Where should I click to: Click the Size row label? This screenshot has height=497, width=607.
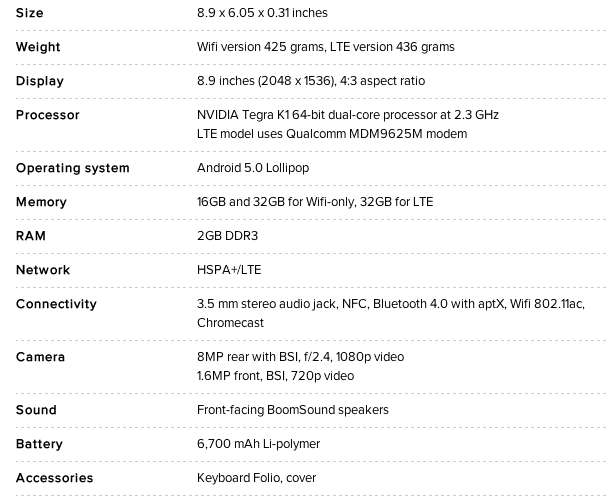[x=29, y=13]
